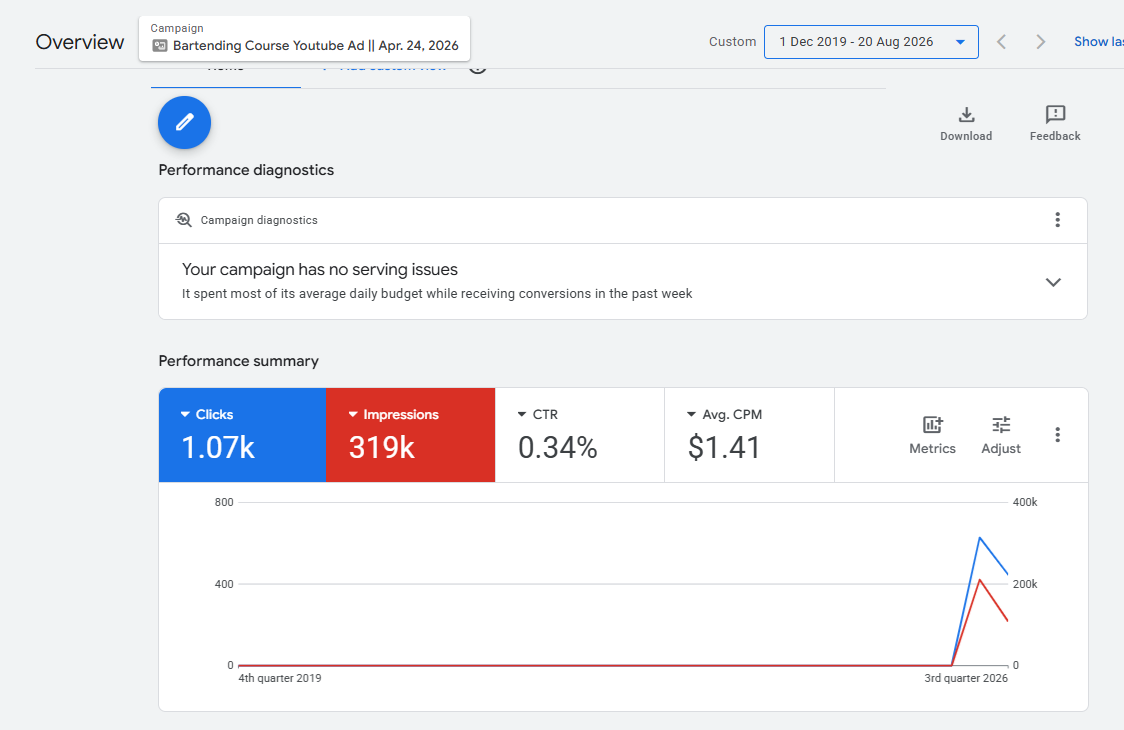Click the 1.07k clicks value
The width and height of the screenshot is (1124, 730).
(218, 447)
